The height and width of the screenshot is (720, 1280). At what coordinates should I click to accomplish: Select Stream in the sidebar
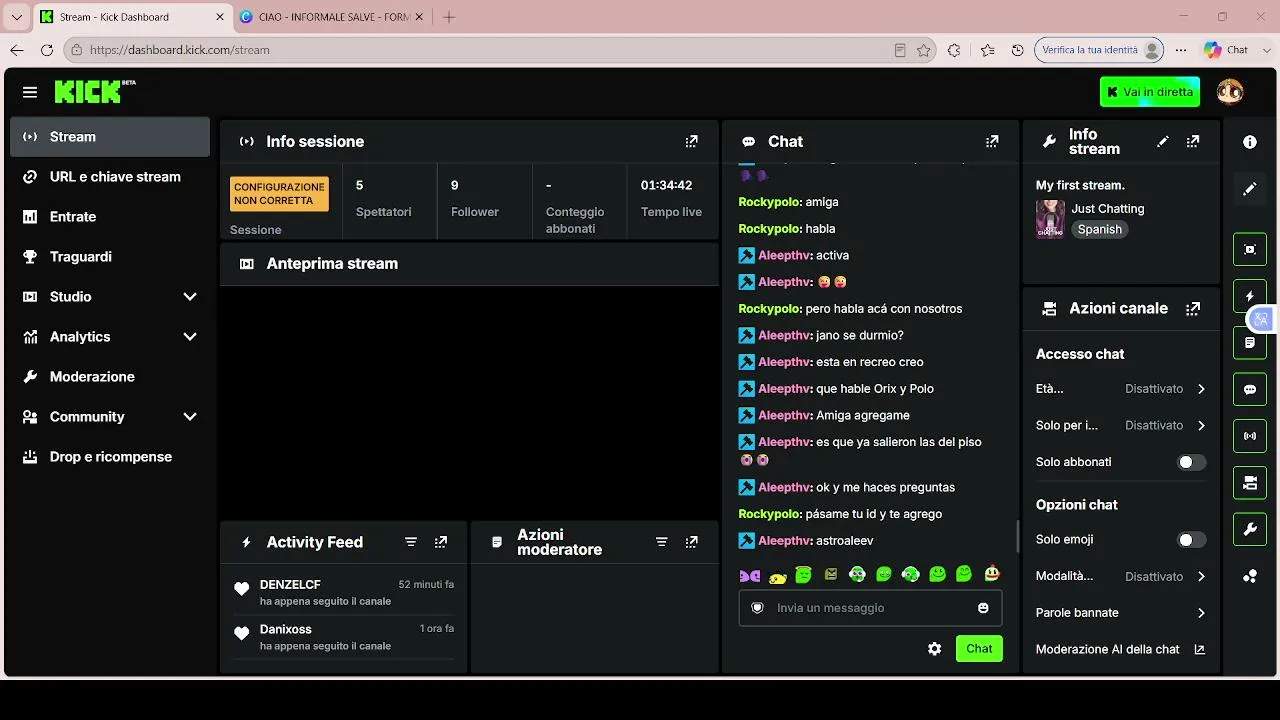pos(110,137)
